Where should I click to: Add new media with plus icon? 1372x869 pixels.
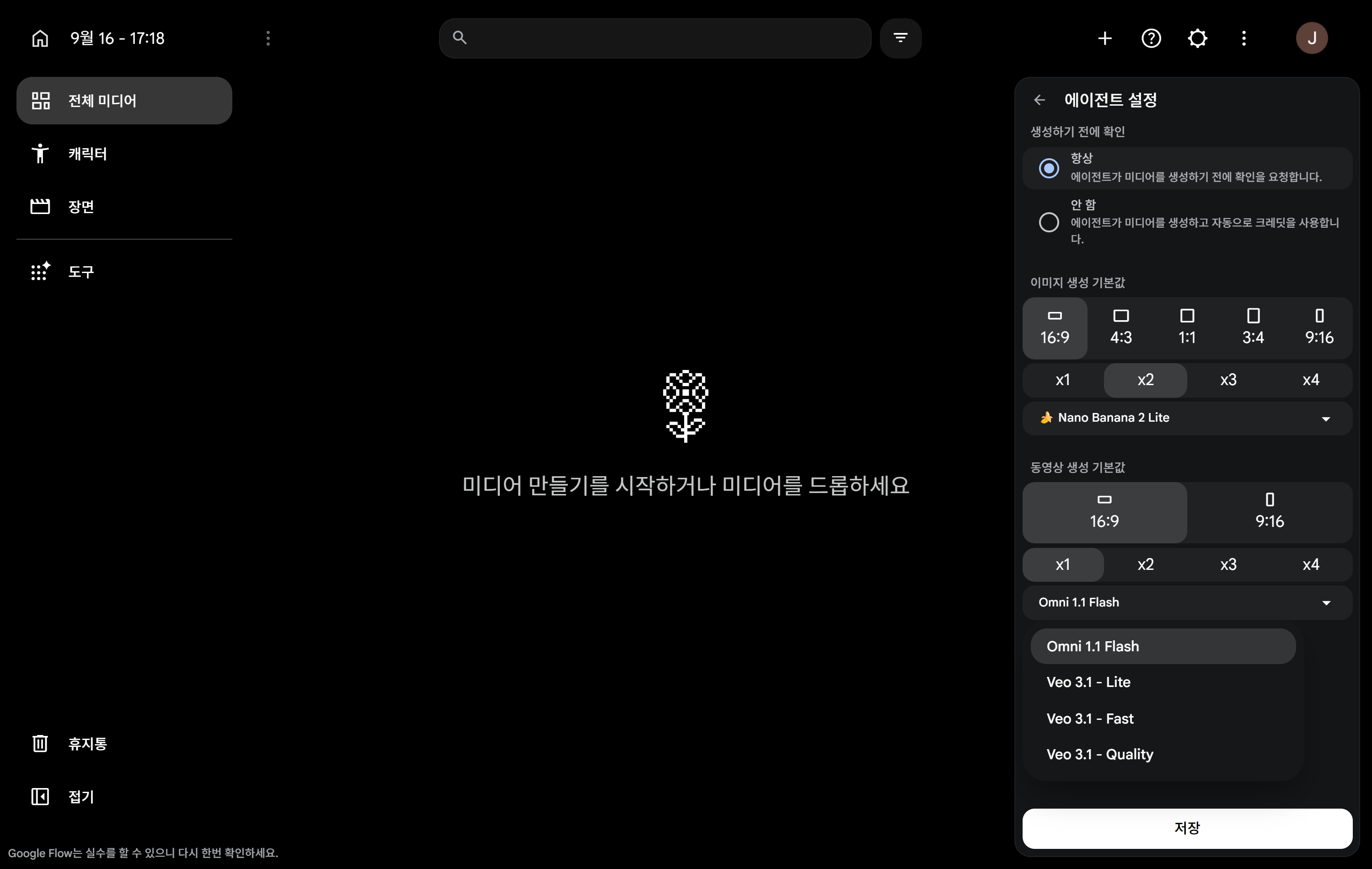pos(1105,38)
